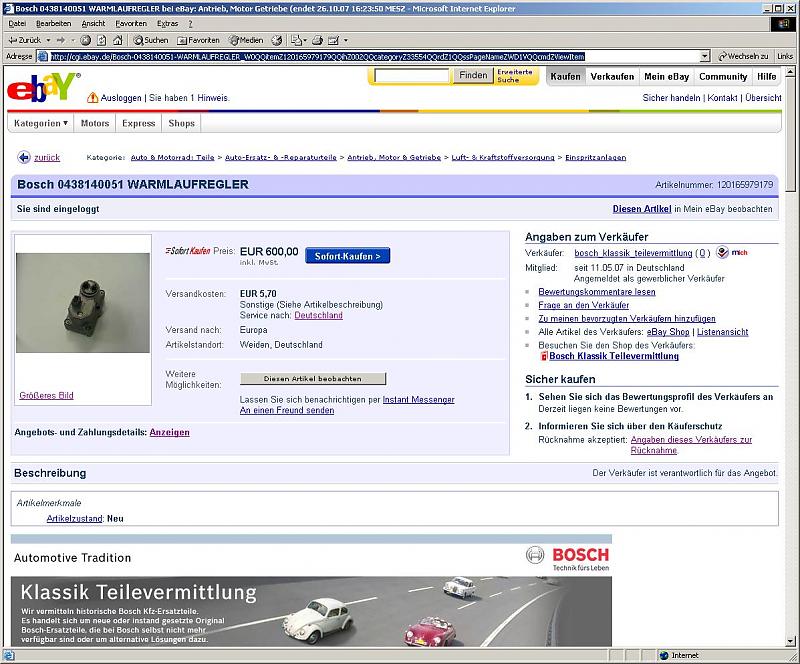Switch to the Hilfe tab
Viewport: 800px width, 664px height.
[766, 77]
